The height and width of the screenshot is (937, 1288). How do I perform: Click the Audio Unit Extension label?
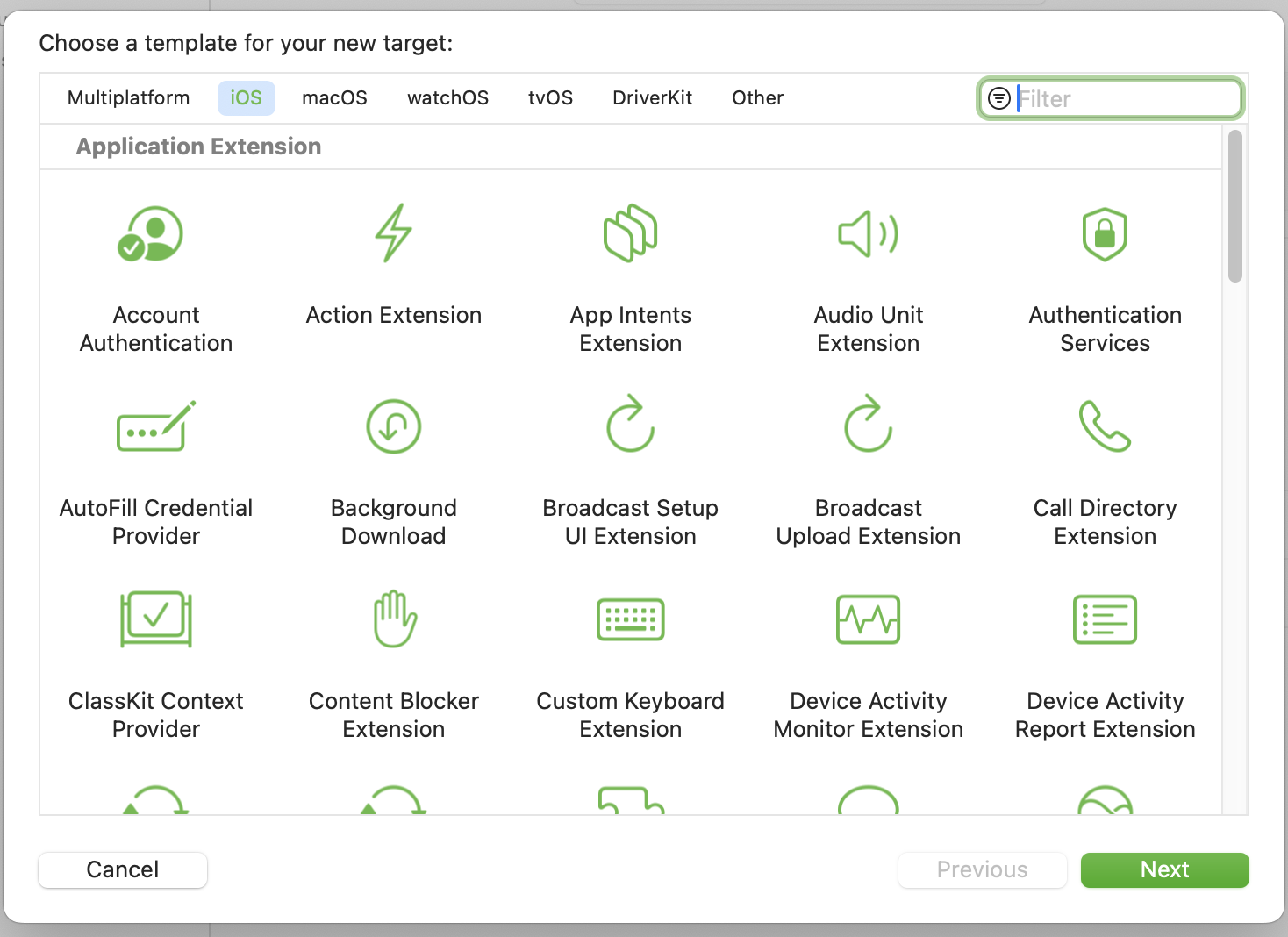click(x=869, y=329)
